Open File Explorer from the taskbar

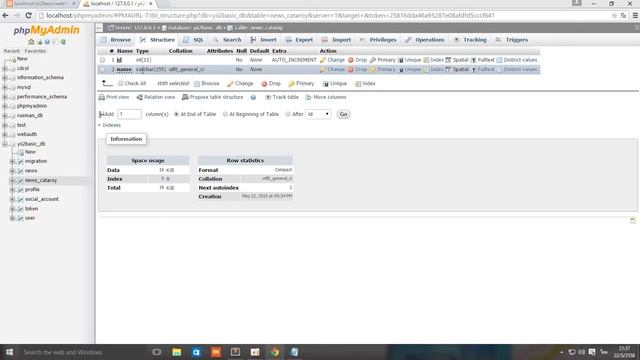point(176,352)
